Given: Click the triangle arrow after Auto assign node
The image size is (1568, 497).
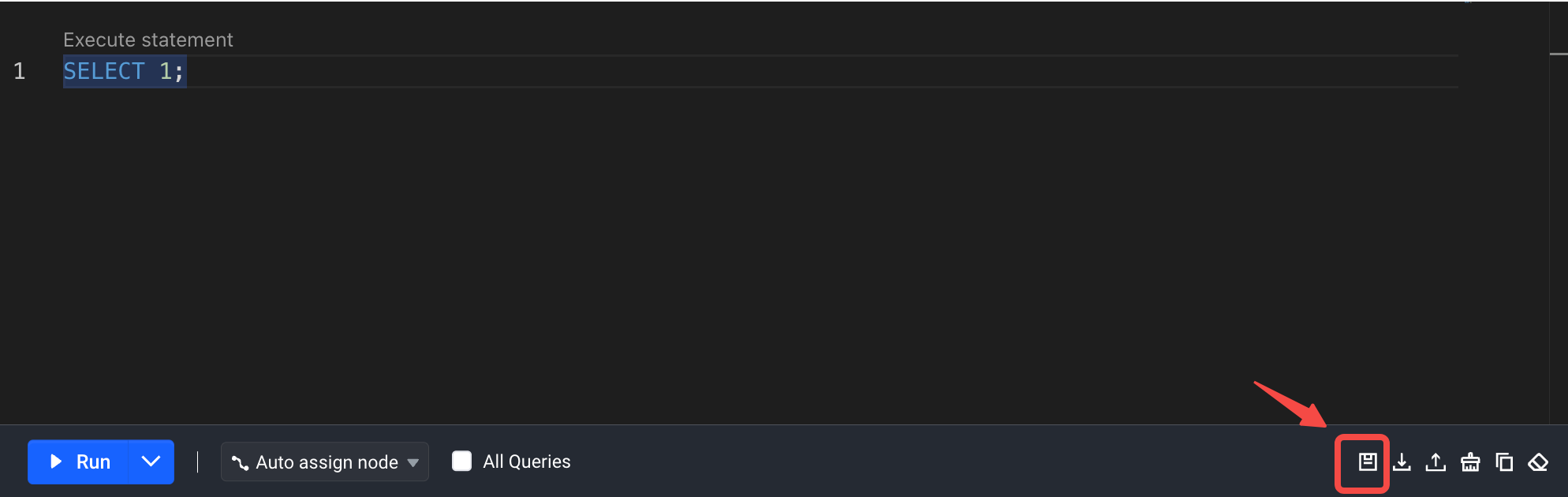Looking at the screenshot, I should click(x=413, y=463).
